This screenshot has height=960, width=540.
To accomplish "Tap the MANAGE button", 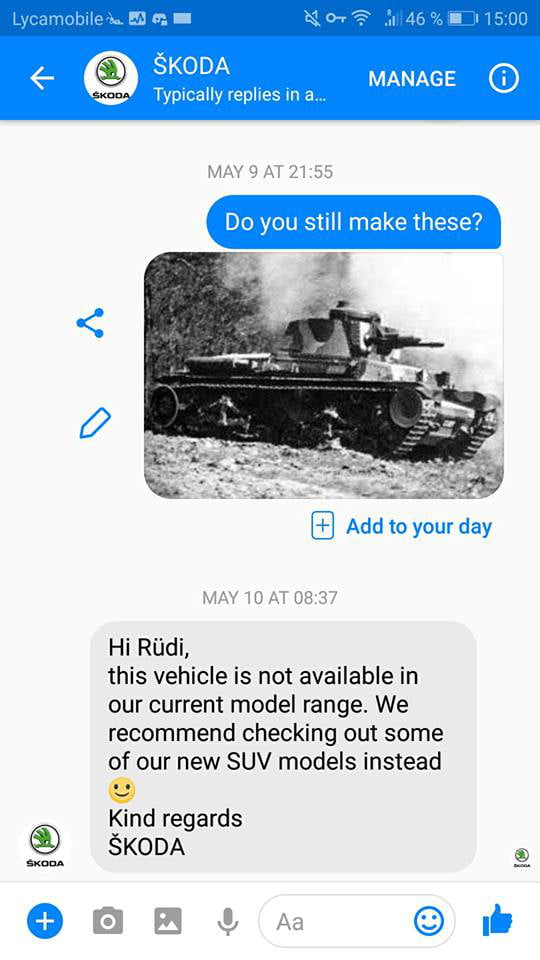I will click(412, 78).
